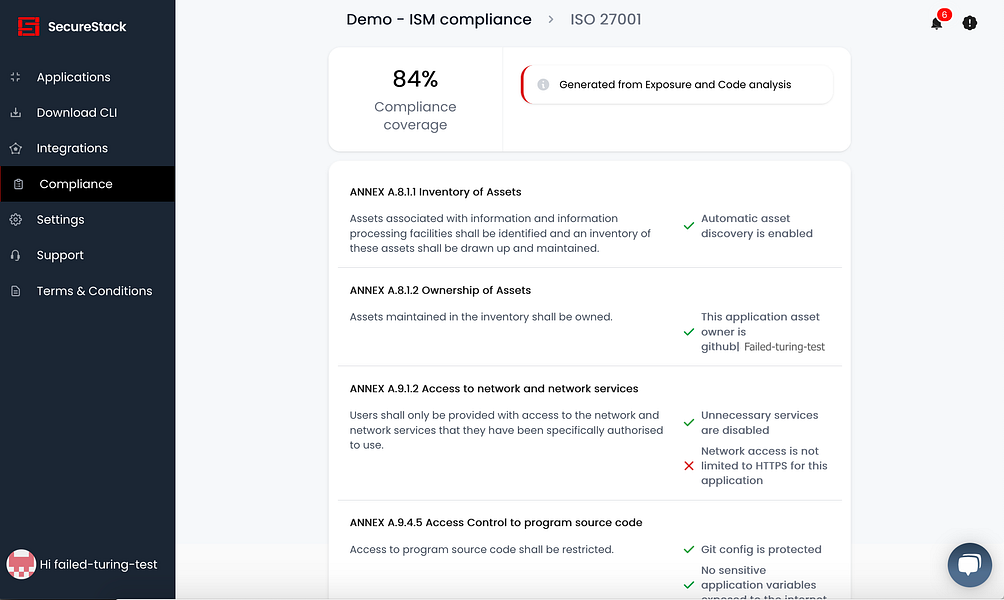Click Network access is not limited text
The width and height of the screenshot is (1004, 600).
pos(764,466)
